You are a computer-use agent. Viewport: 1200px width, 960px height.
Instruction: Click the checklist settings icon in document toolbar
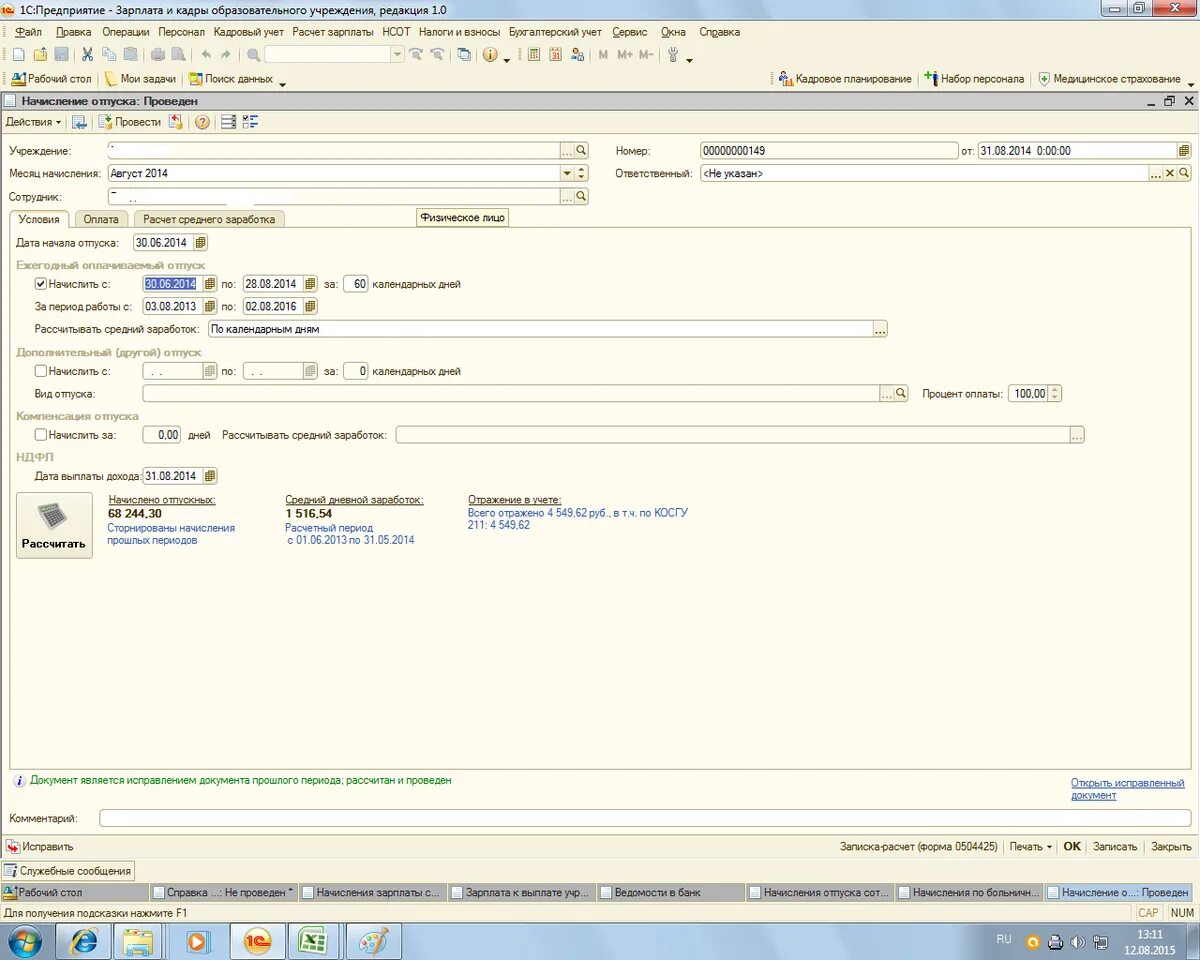250,122
